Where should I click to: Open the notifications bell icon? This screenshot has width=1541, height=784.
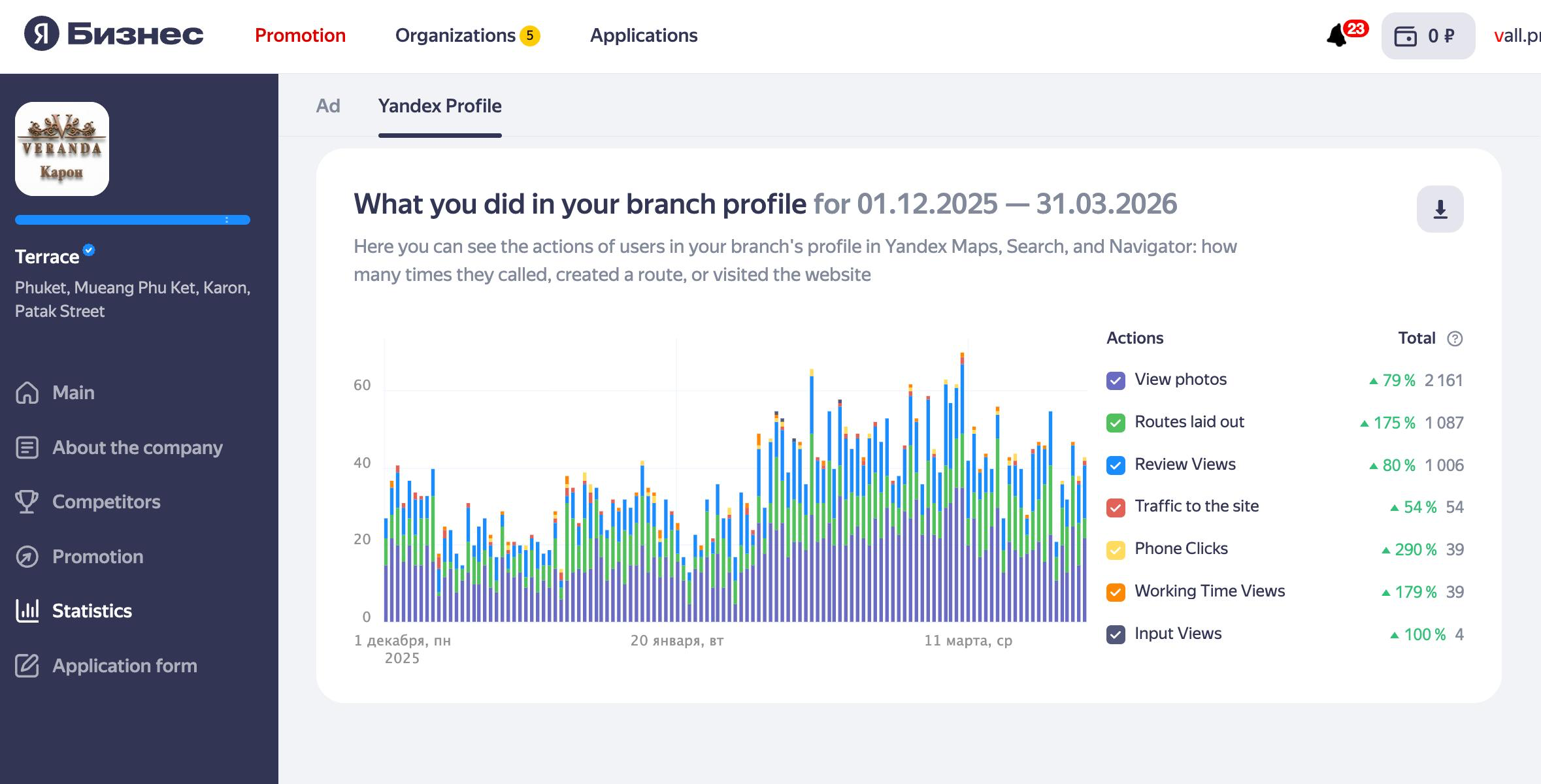pos(1336,35)
